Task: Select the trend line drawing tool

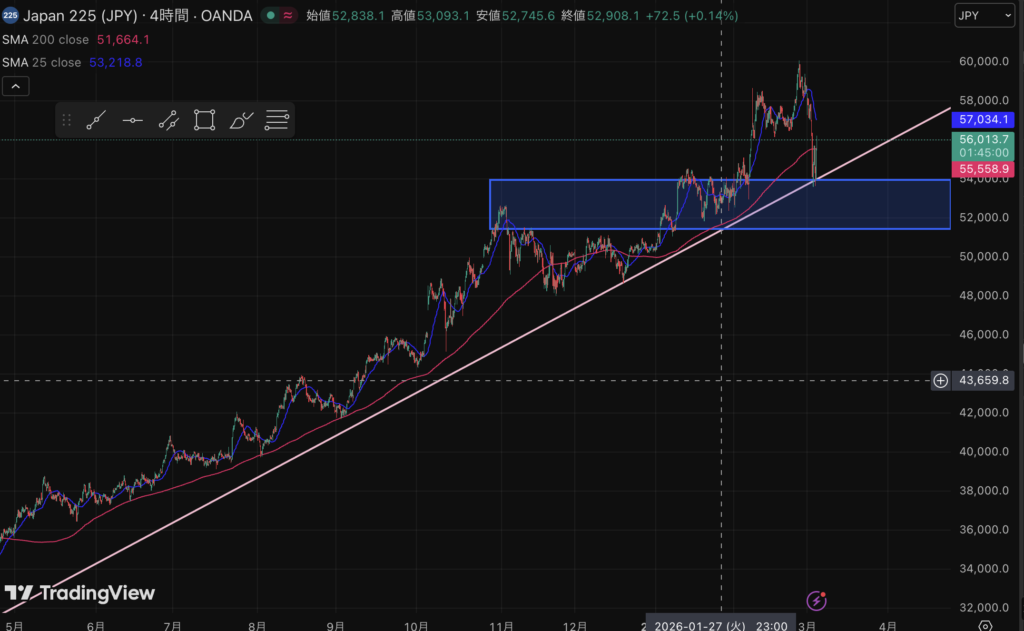Action: [x=96, y=121]
